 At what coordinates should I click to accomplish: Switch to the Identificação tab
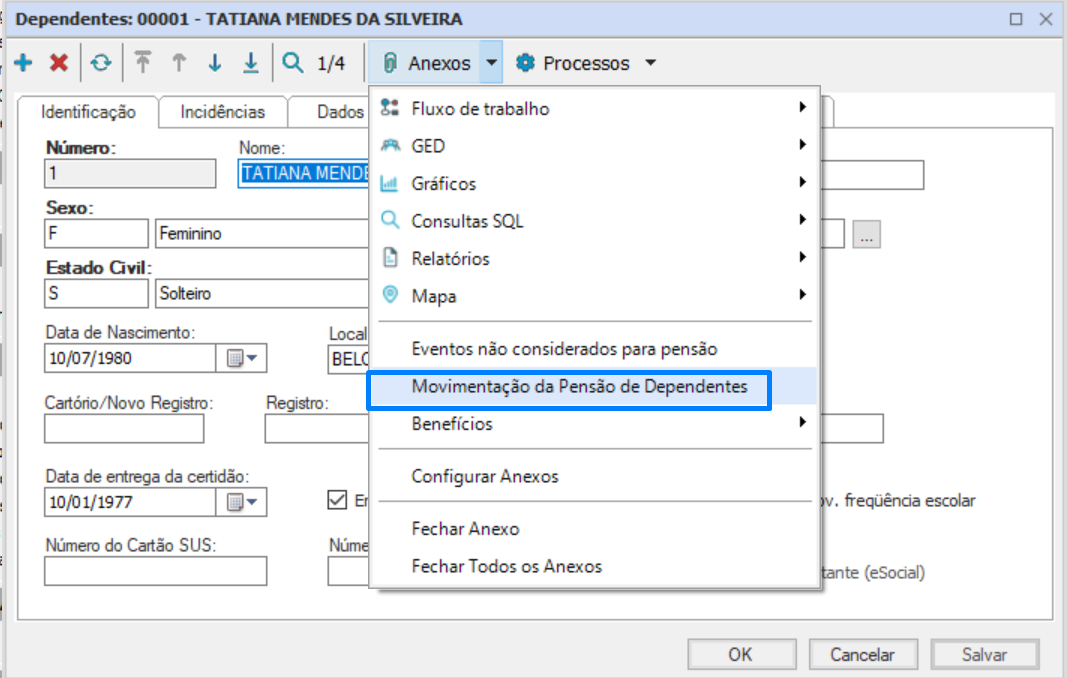point(88,112)
